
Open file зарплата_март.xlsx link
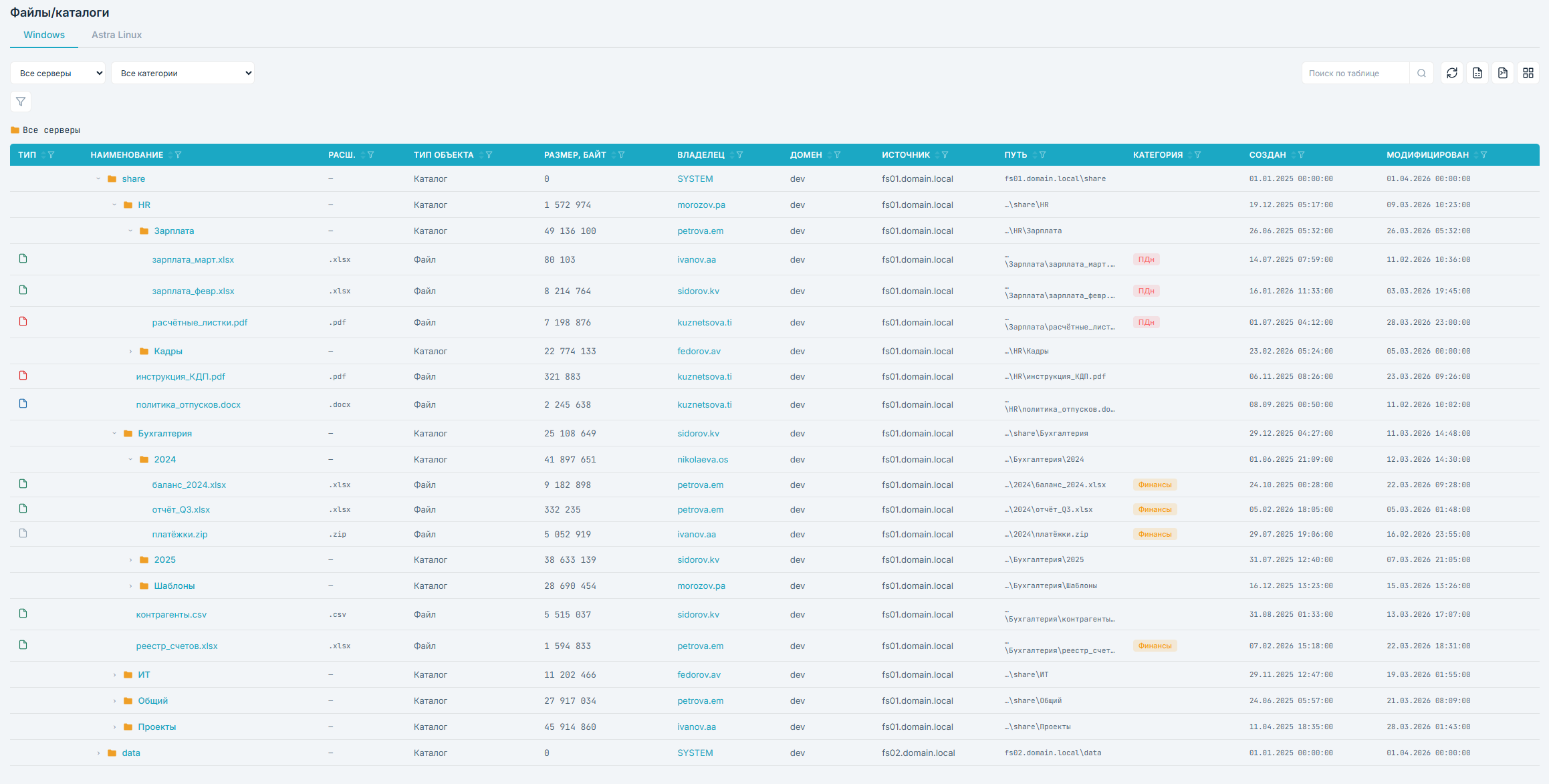193,259
